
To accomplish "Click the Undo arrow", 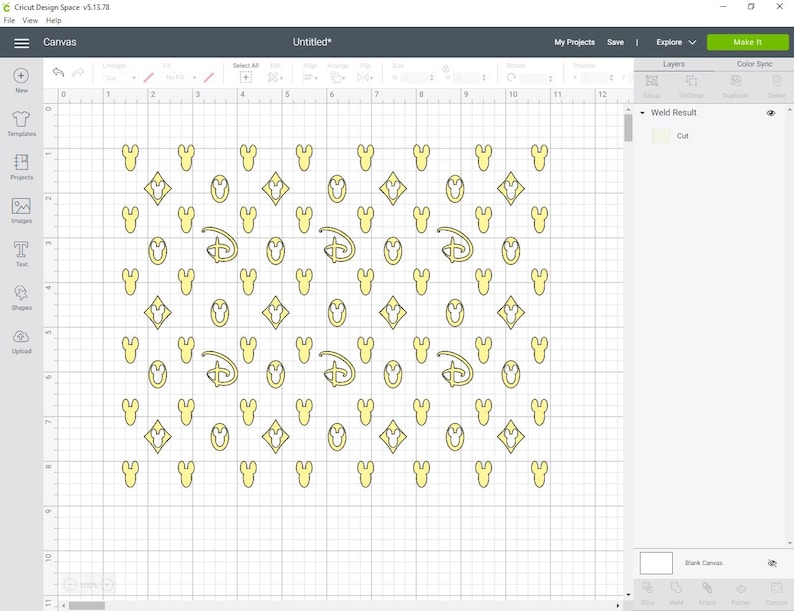I will point(58,72).
